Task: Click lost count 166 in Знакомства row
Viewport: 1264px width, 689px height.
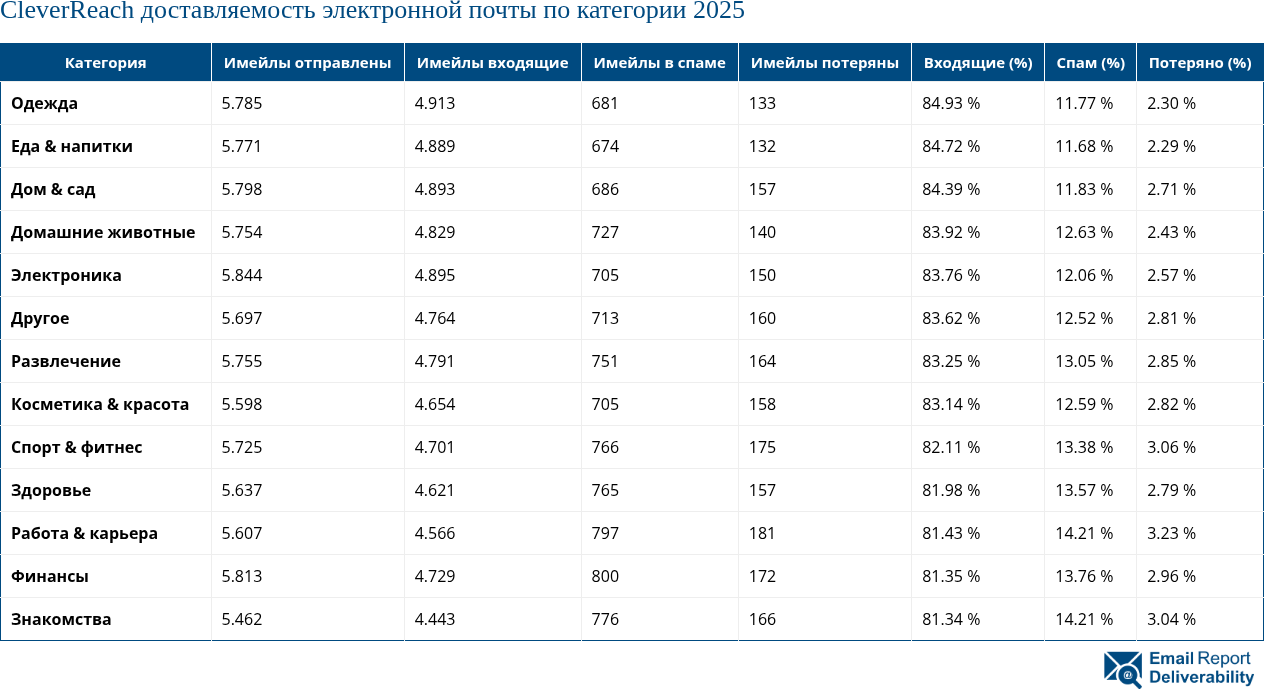Action: tap(762, 619)
